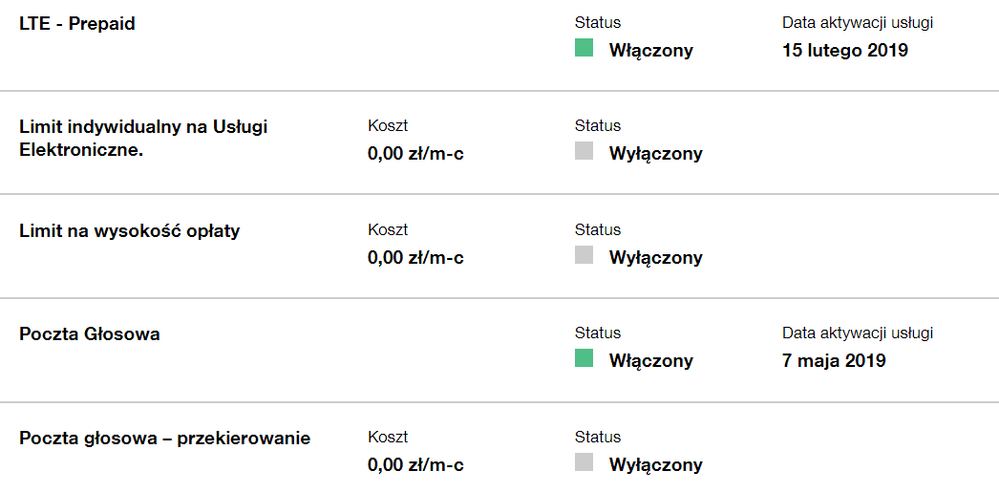Enable Limit indywidualny na Usługi Elektroniczne status square
Viewport: 999px width, 496px height.
tap(584, 152)
